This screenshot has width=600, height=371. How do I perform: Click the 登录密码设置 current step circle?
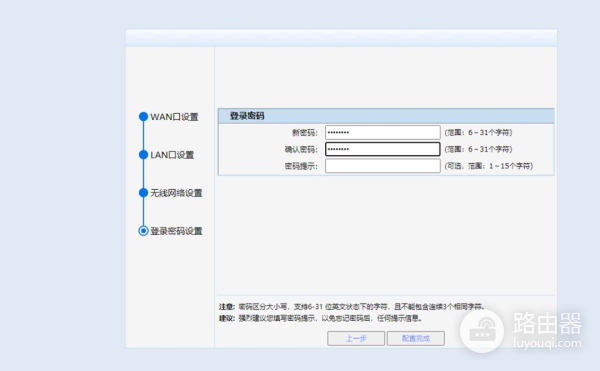coord(143,231)
